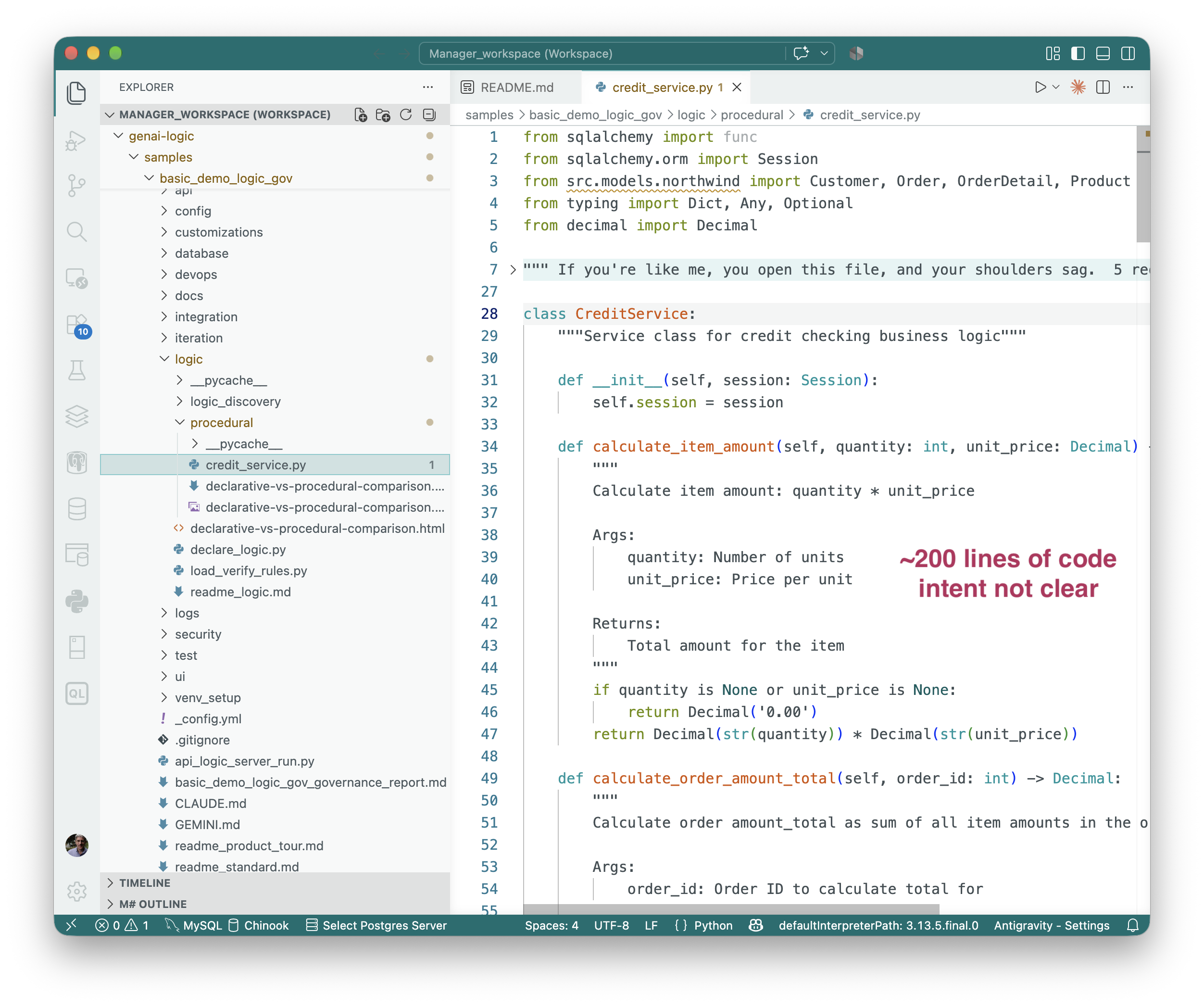Open Explorer more actions ellipsis
Viewport: 1204px width, 1007px height.
point(428,87)
